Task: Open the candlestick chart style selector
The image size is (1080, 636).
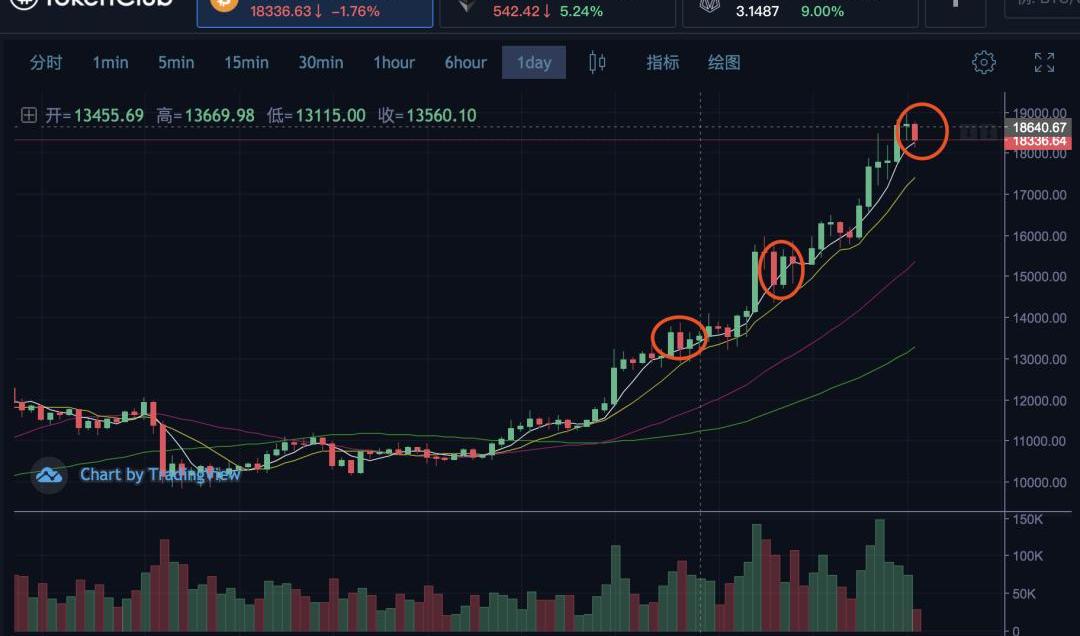Action: click(597, 63)
